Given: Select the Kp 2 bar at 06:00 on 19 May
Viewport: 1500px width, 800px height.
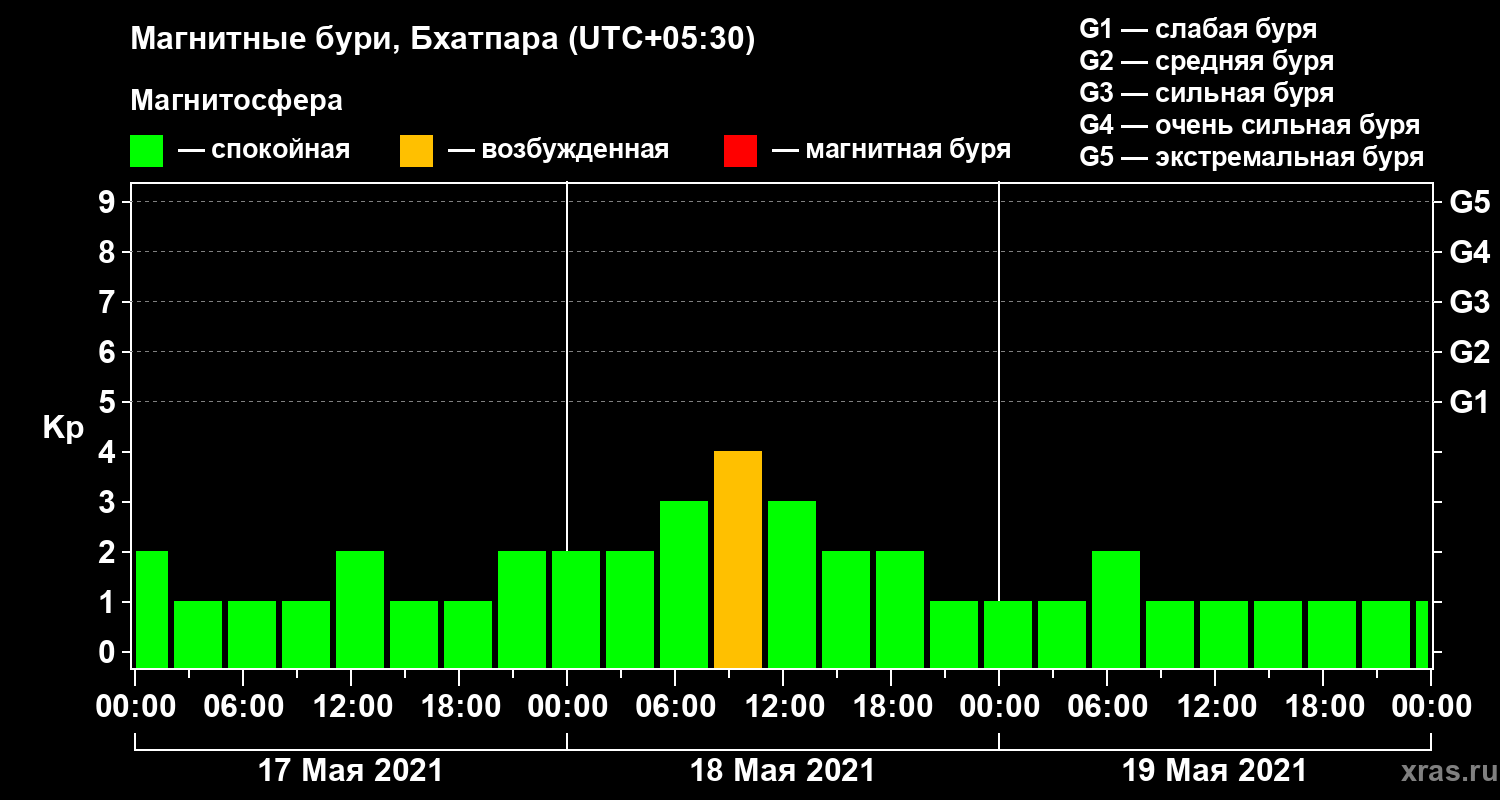Looking at the screenshot, I should [x=1116, y=609].
